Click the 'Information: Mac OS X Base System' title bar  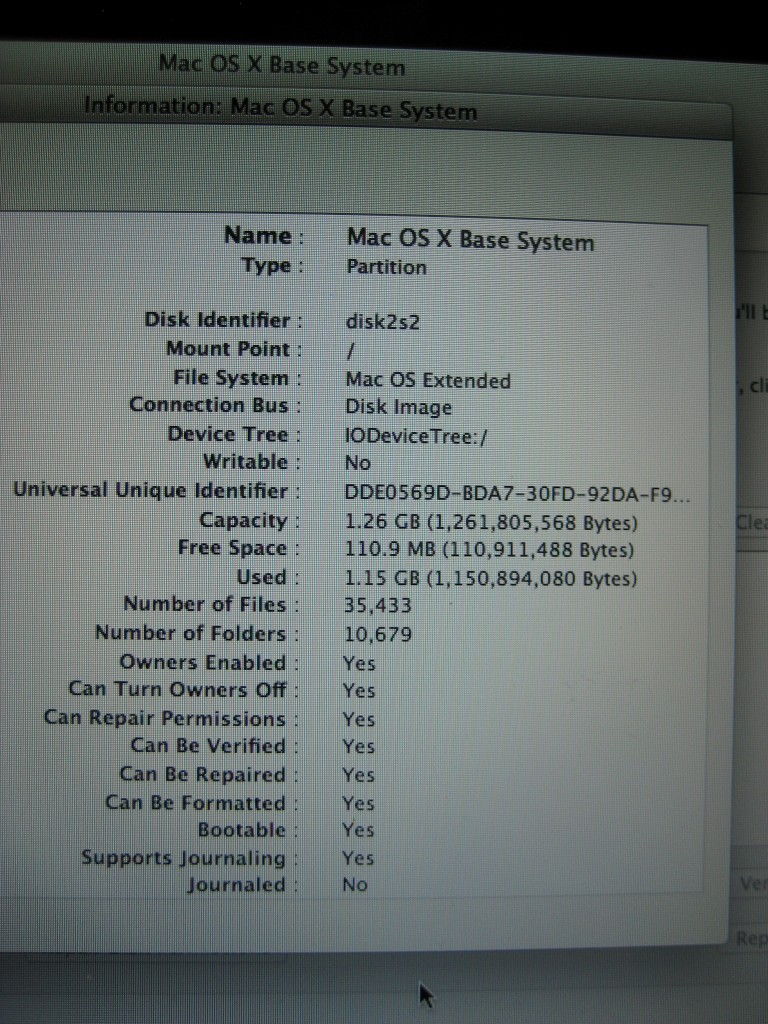coord(281,108)
